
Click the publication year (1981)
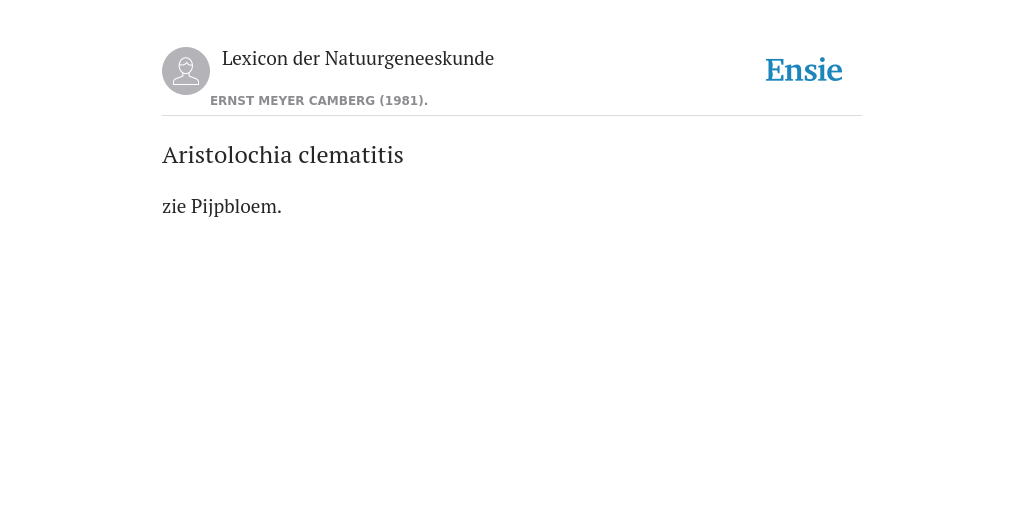404,101
